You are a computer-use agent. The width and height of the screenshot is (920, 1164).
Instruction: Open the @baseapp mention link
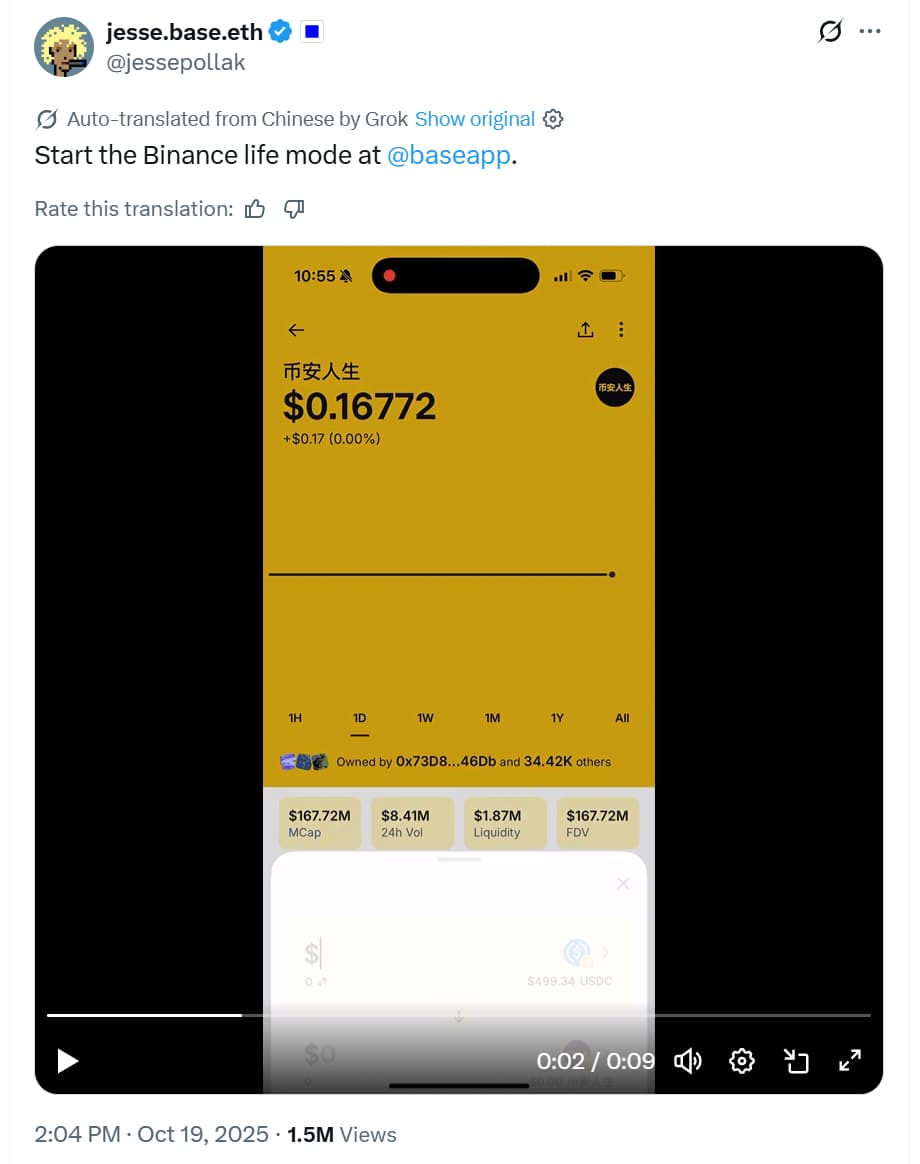click(449, 155)
